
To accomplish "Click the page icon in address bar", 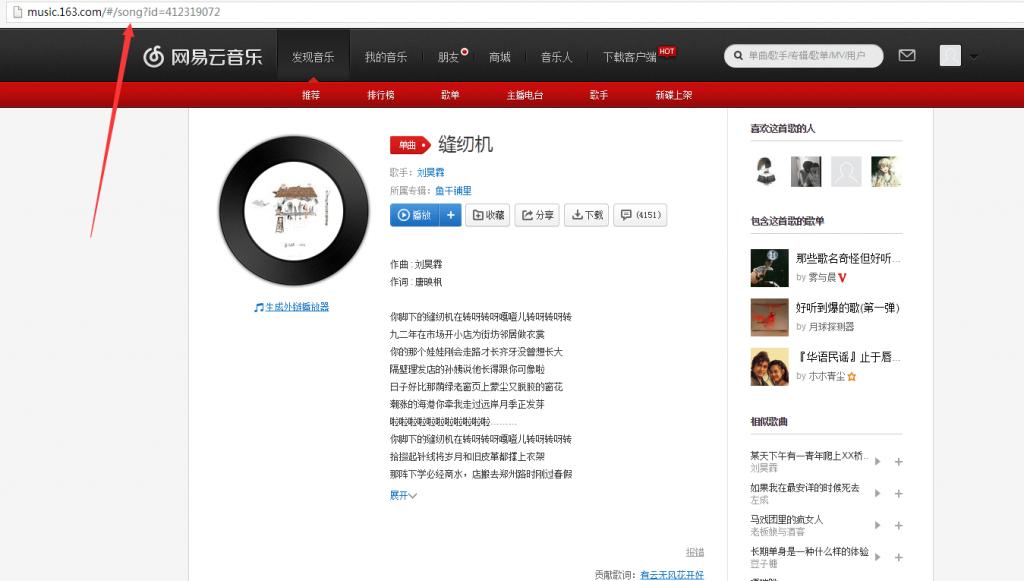I will coord(17,12).
